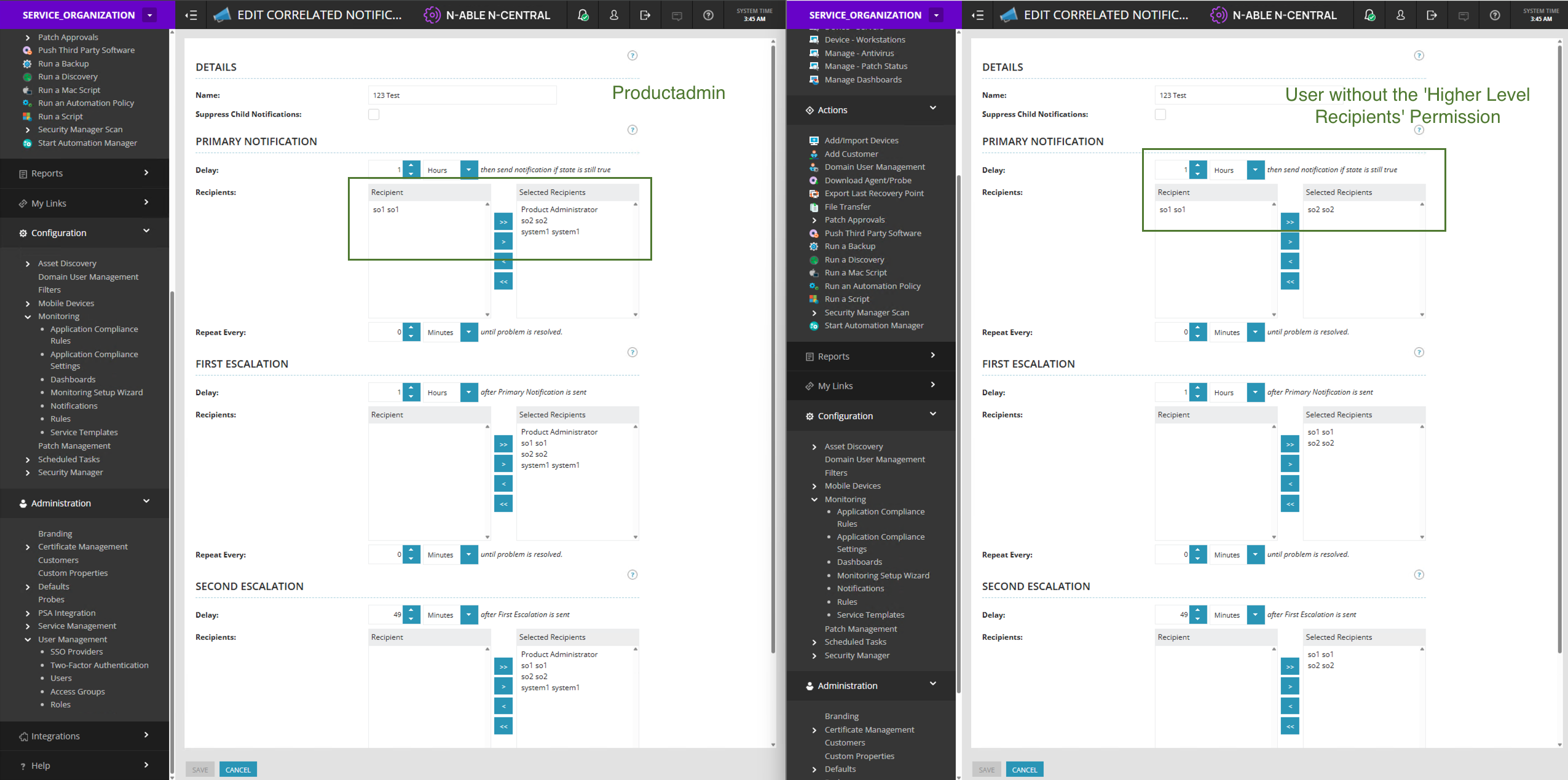Enable left Suppress Child Notifications checkbox

click(374, 114)
